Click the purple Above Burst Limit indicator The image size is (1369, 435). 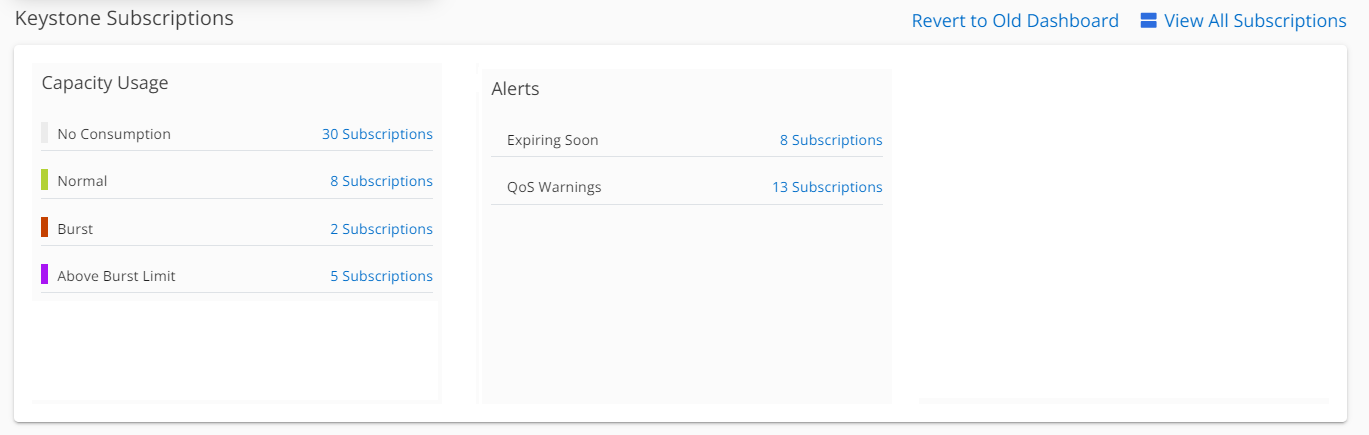point(45,274)
